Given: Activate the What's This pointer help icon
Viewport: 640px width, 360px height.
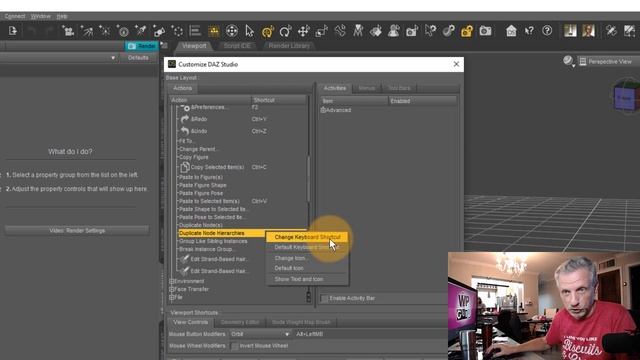Looking at the screenshot, I should pos(529,31).
